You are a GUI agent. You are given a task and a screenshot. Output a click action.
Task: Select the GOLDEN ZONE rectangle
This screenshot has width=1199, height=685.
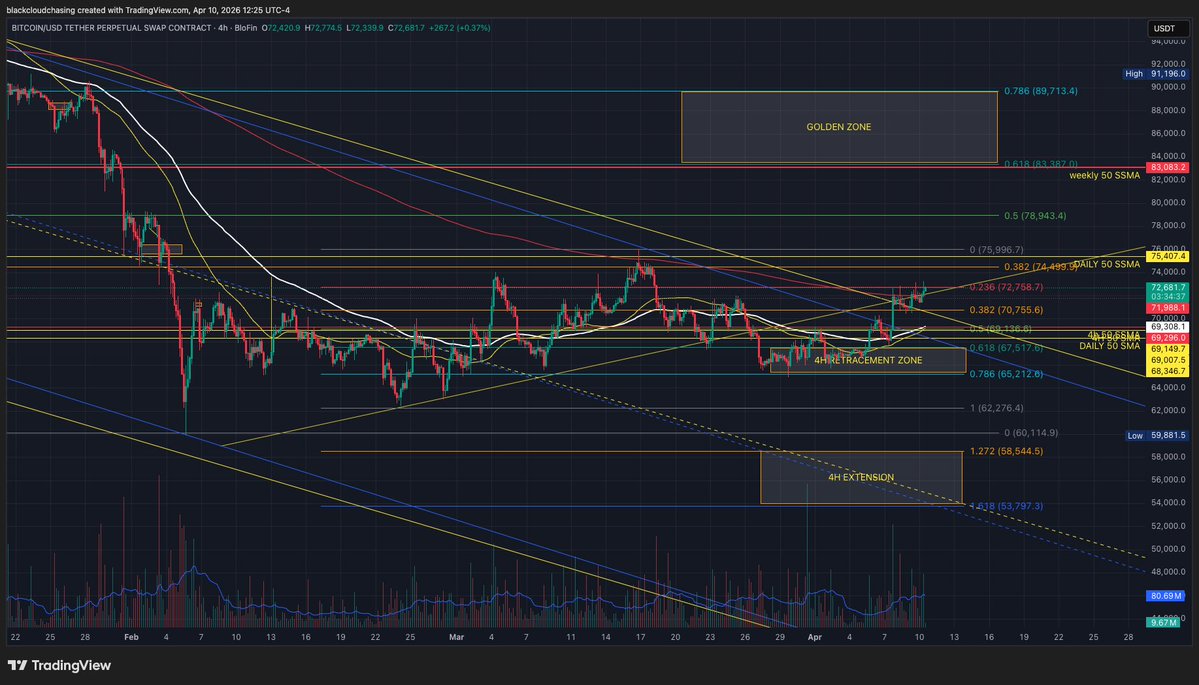pos(839,127)
